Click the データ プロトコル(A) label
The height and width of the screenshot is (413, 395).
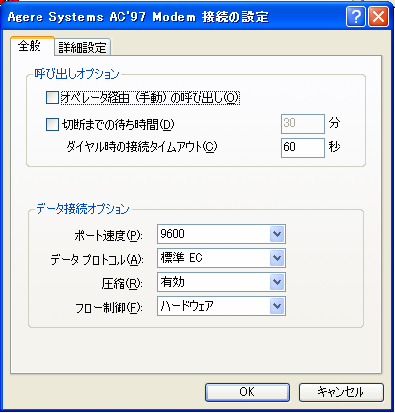(97, 260)
